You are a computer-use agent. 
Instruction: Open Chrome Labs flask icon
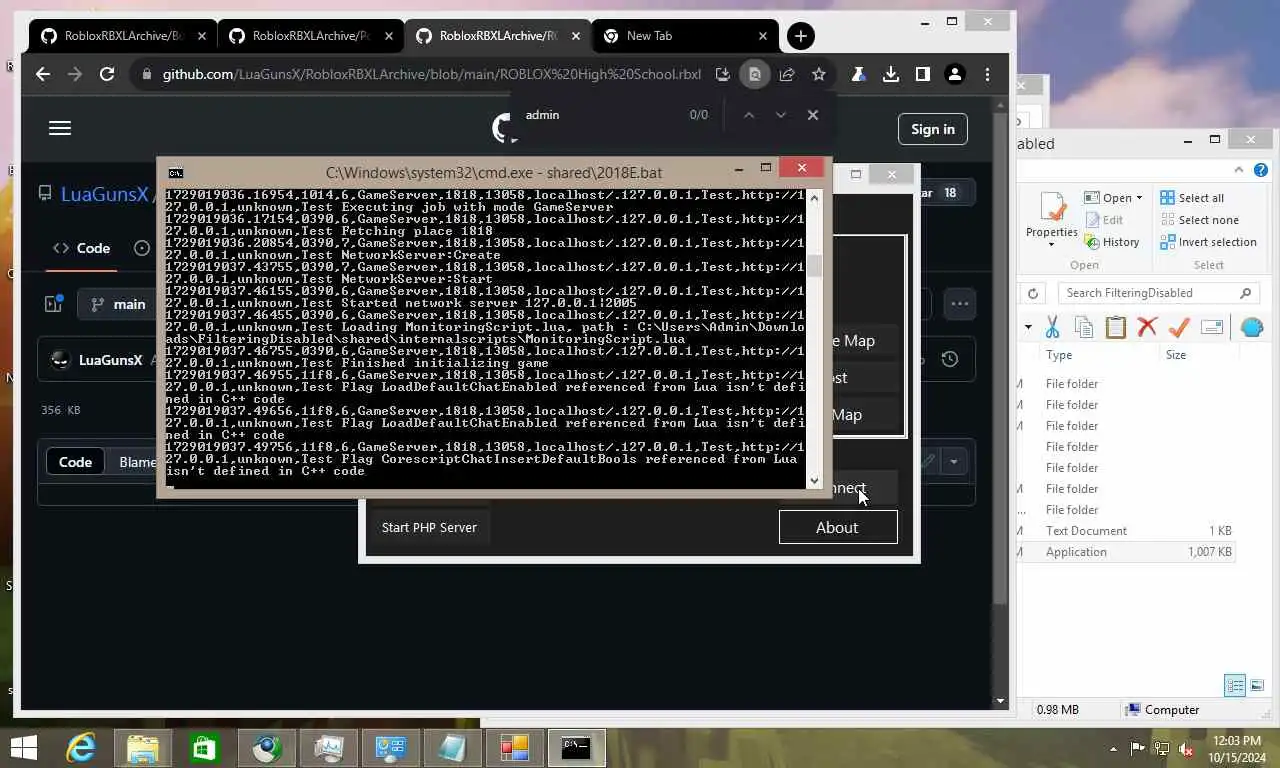tap(858, 74)
